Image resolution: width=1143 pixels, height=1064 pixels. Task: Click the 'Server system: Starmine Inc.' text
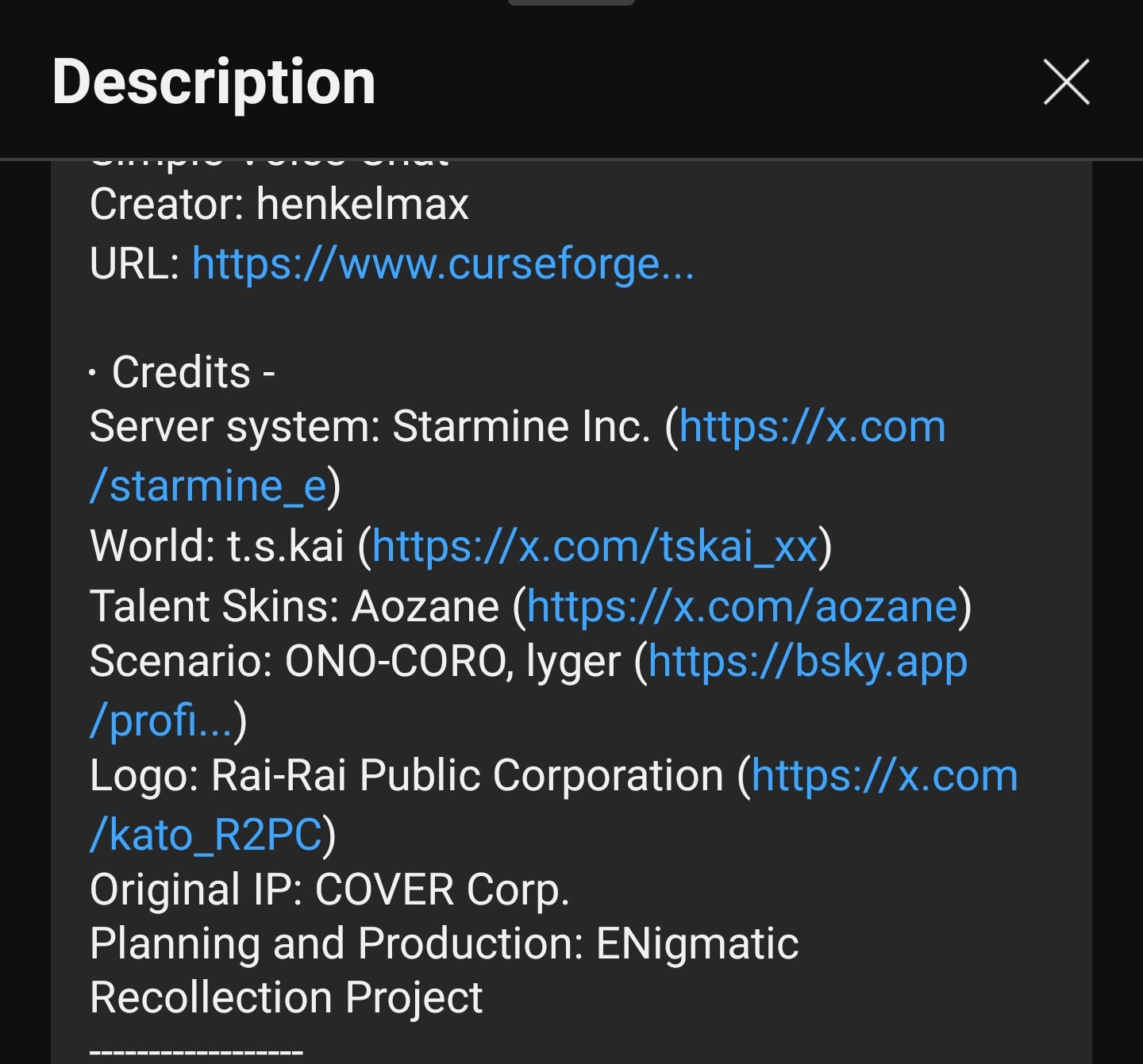click(x=369, y=427)
